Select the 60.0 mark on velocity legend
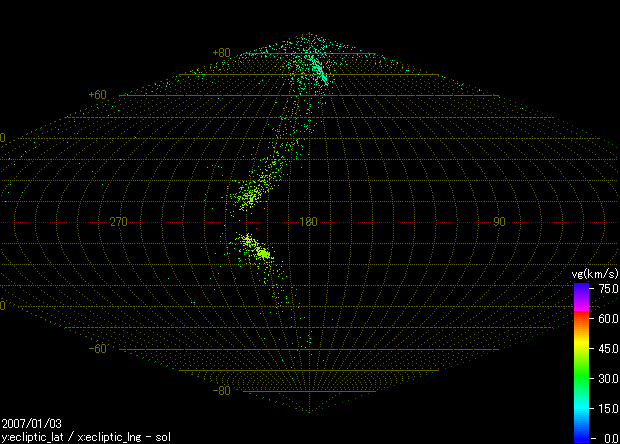Viewport: 620px width, 444px height. (606, 318)
